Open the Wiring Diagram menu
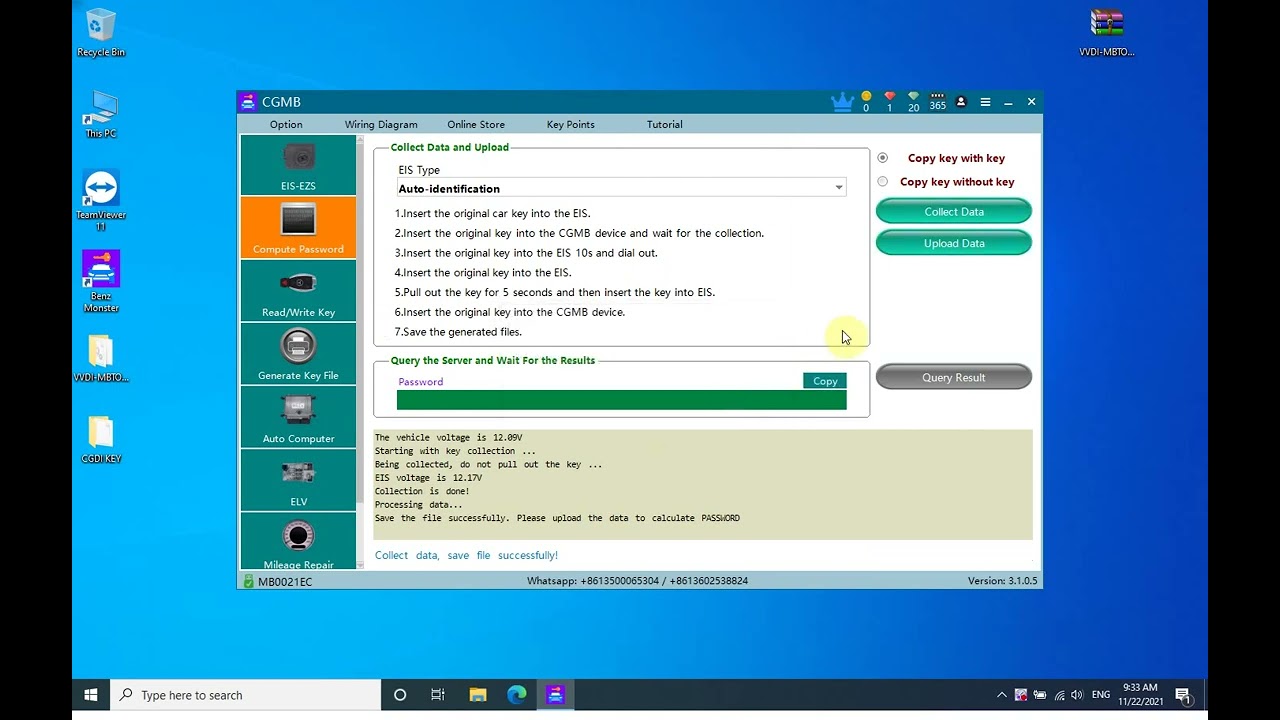1280x720 pixels. [x=381, y=124]
